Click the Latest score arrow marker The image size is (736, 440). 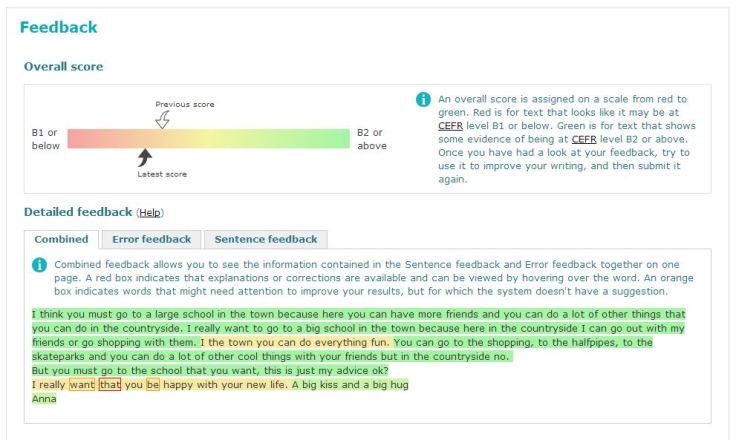(x=145, y=157)
